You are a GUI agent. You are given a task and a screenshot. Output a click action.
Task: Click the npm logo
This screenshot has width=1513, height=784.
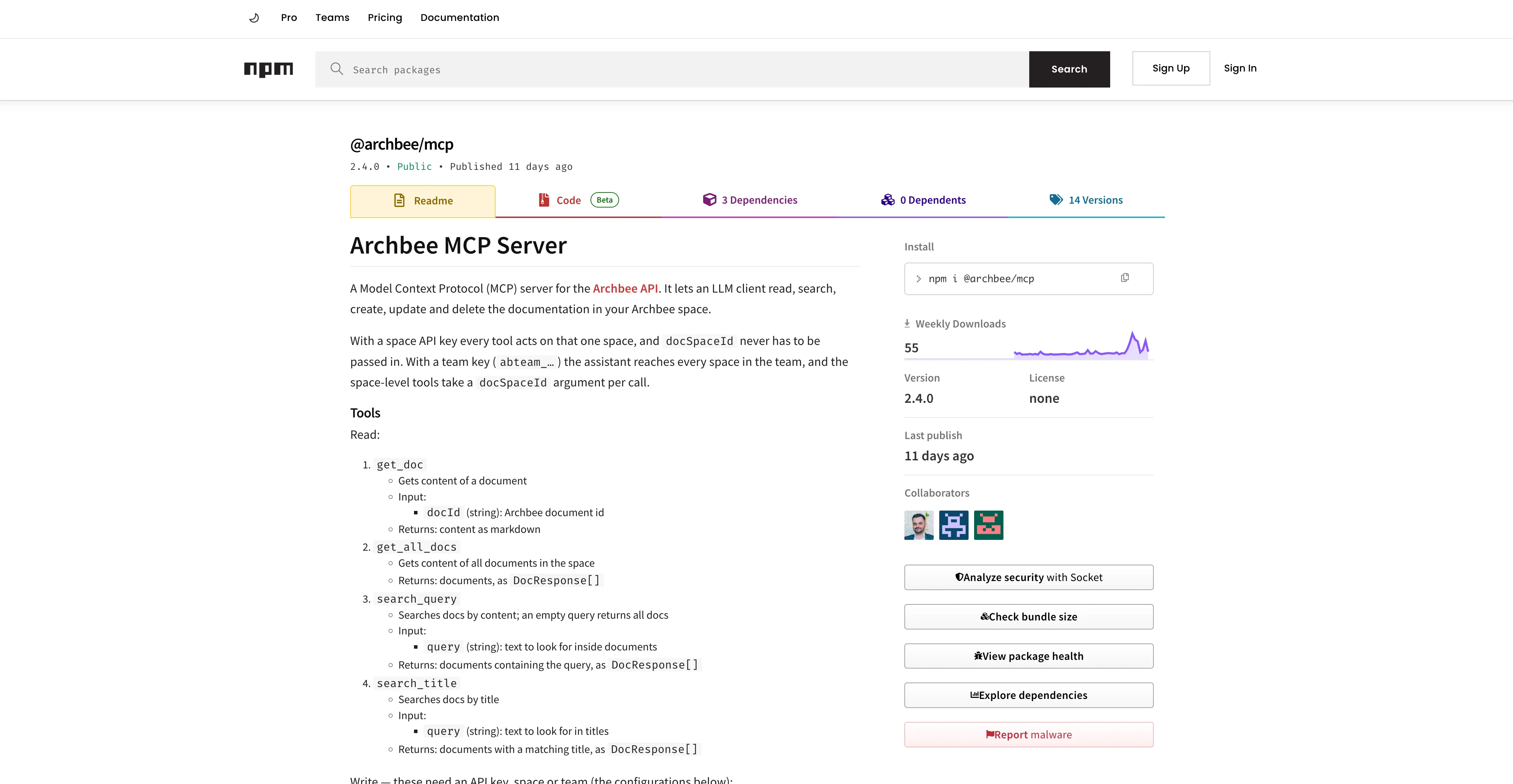tap(269, 69)
